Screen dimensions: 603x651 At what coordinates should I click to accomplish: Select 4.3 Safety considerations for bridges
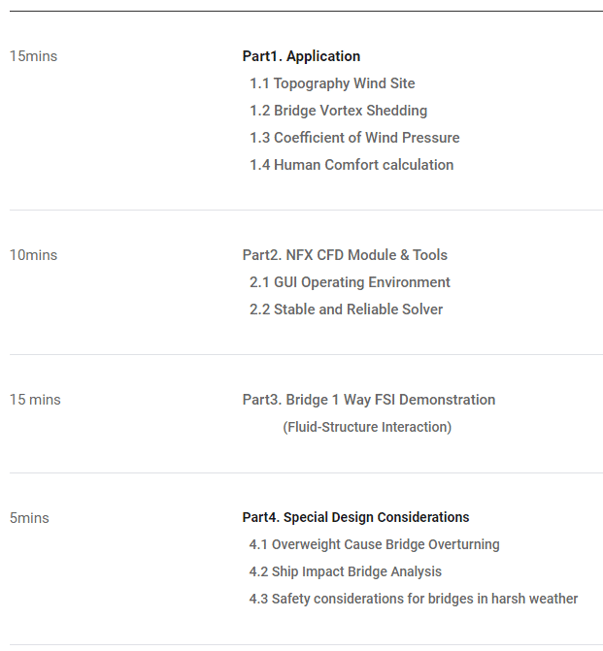[413, 599]
